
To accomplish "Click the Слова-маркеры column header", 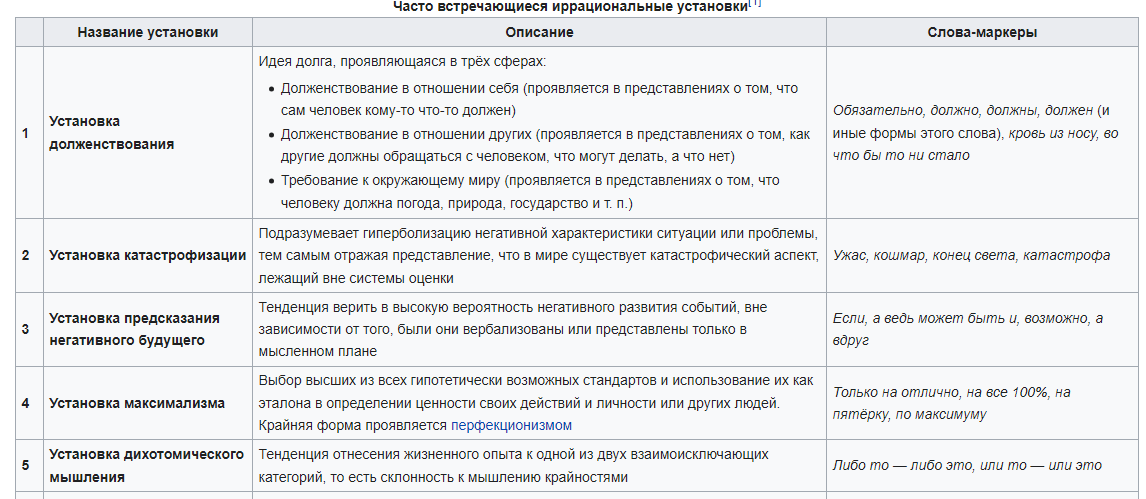I will [x=982, y=32].
